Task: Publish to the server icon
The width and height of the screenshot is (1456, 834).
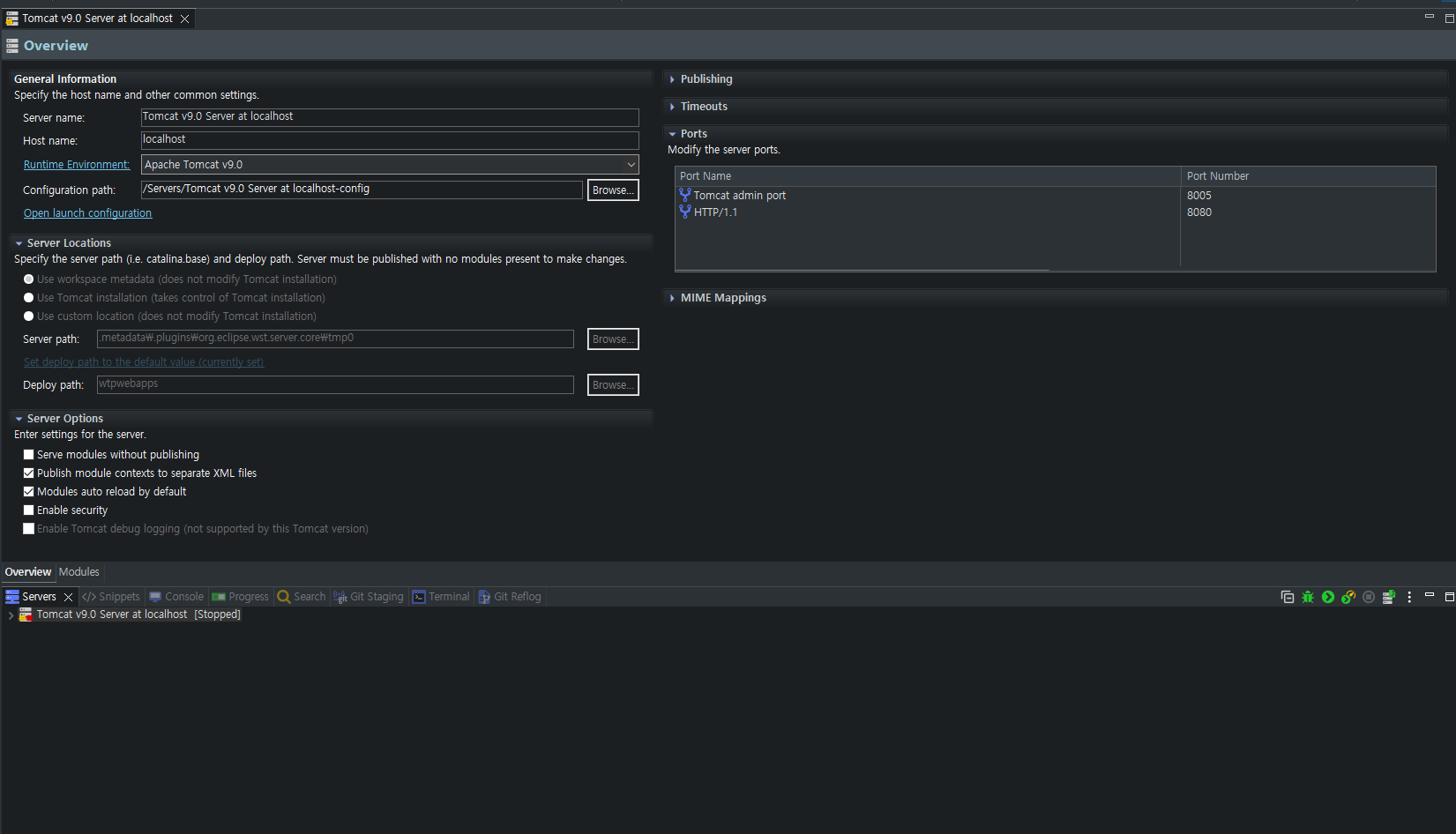Action: click(x=1389, y=597)
